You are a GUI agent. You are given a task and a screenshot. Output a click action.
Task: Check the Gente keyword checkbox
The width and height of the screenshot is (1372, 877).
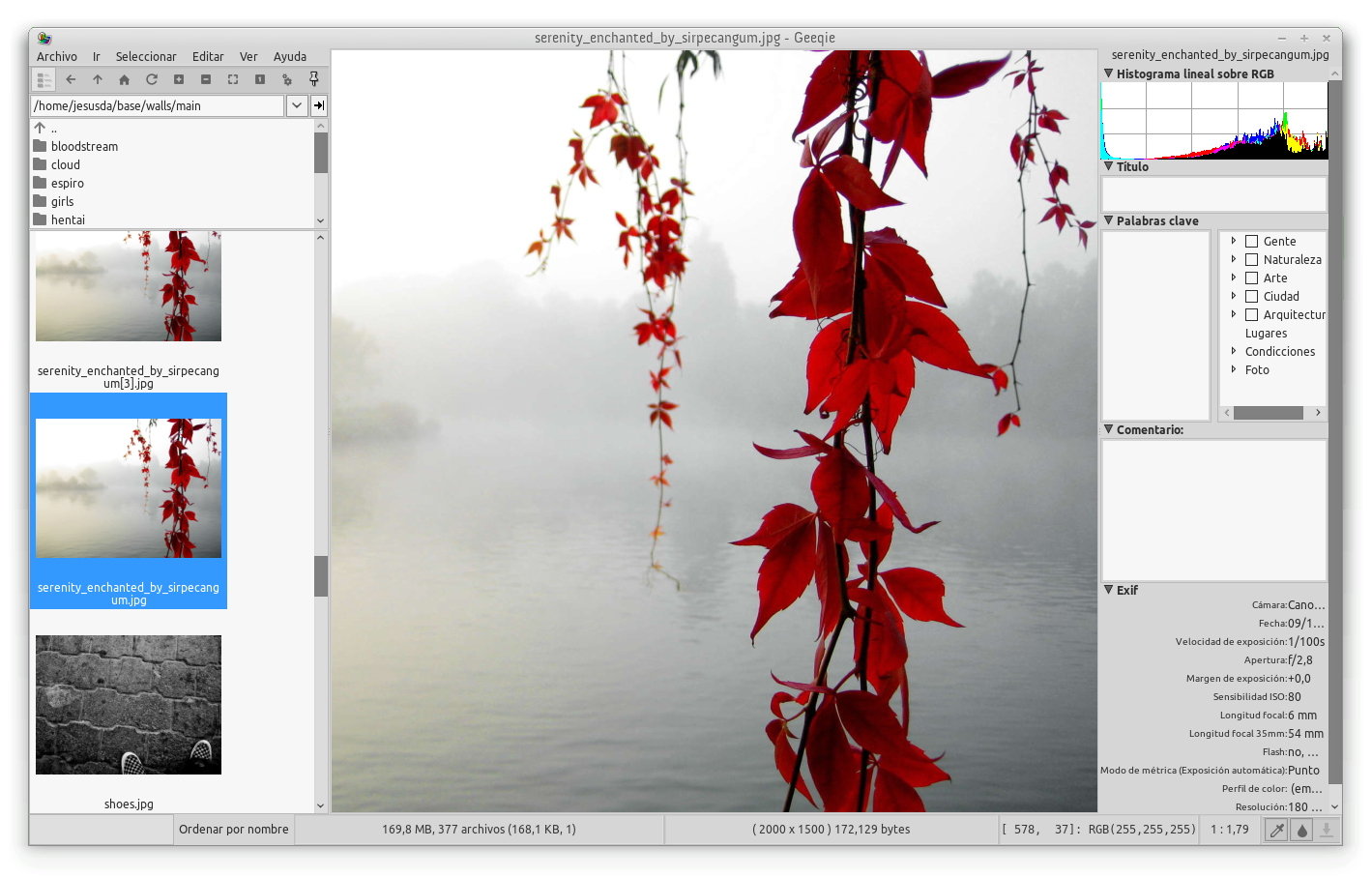pos(1251,242)
